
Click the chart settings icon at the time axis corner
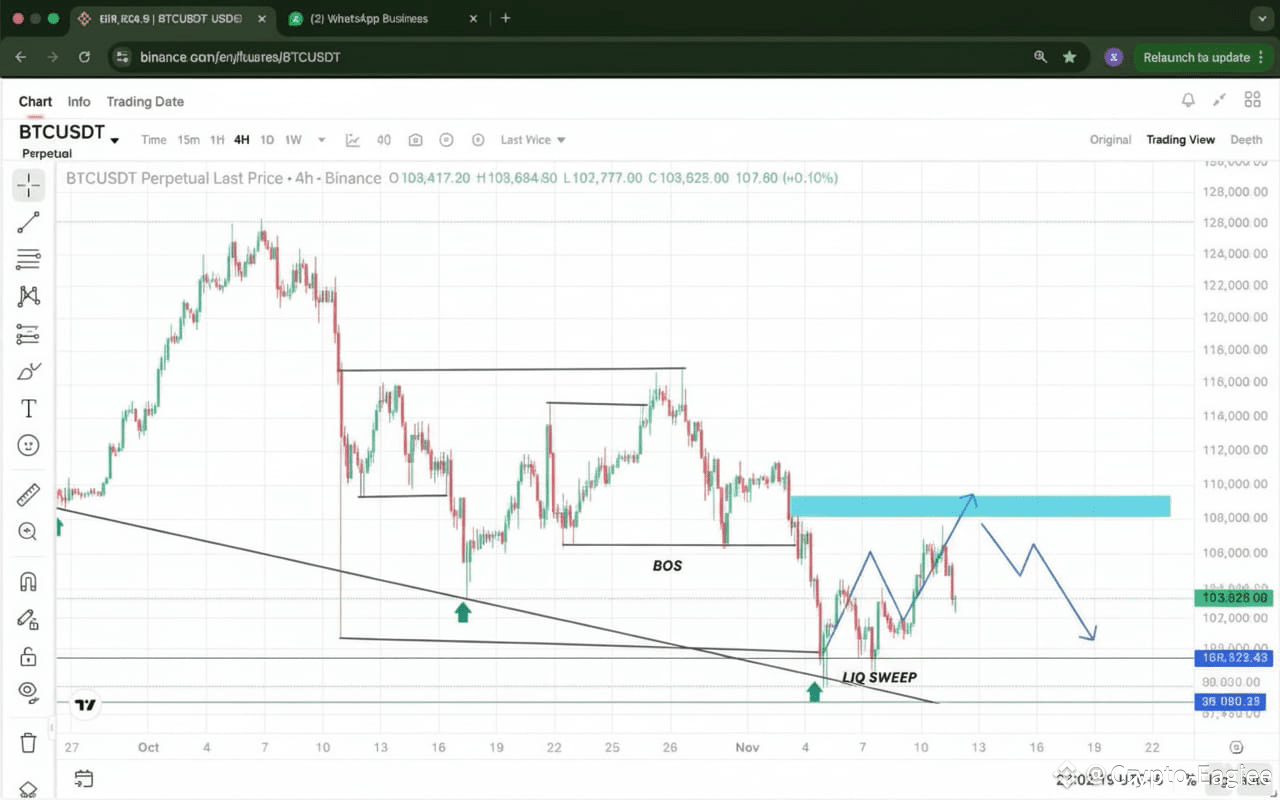point(1237,747)
